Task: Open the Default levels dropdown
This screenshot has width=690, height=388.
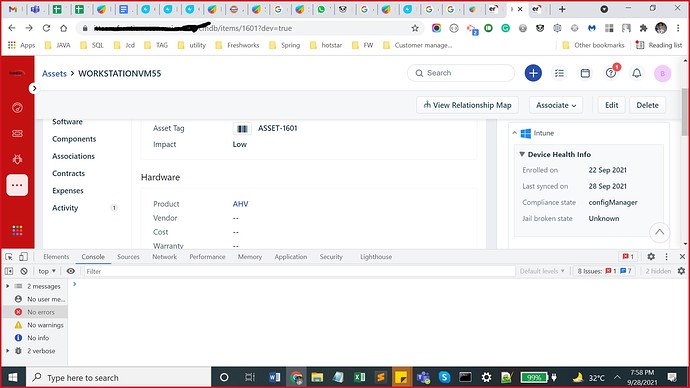Action: pyautogui.click(x=542, y=271)
